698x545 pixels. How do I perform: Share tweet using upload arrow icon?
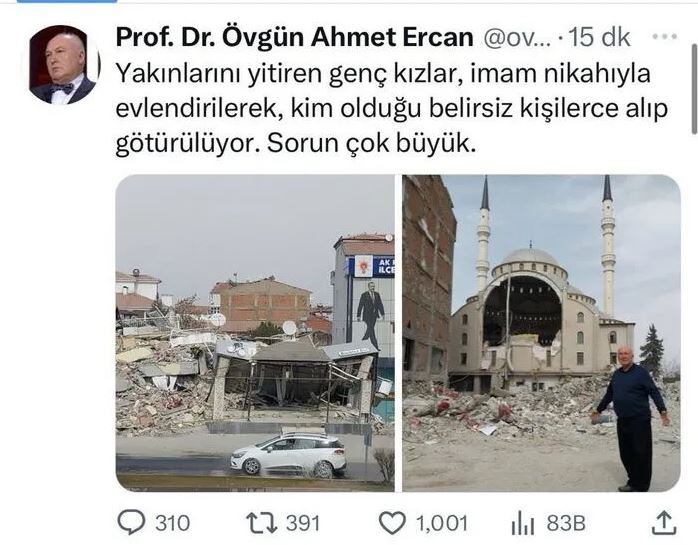[664, 522]
